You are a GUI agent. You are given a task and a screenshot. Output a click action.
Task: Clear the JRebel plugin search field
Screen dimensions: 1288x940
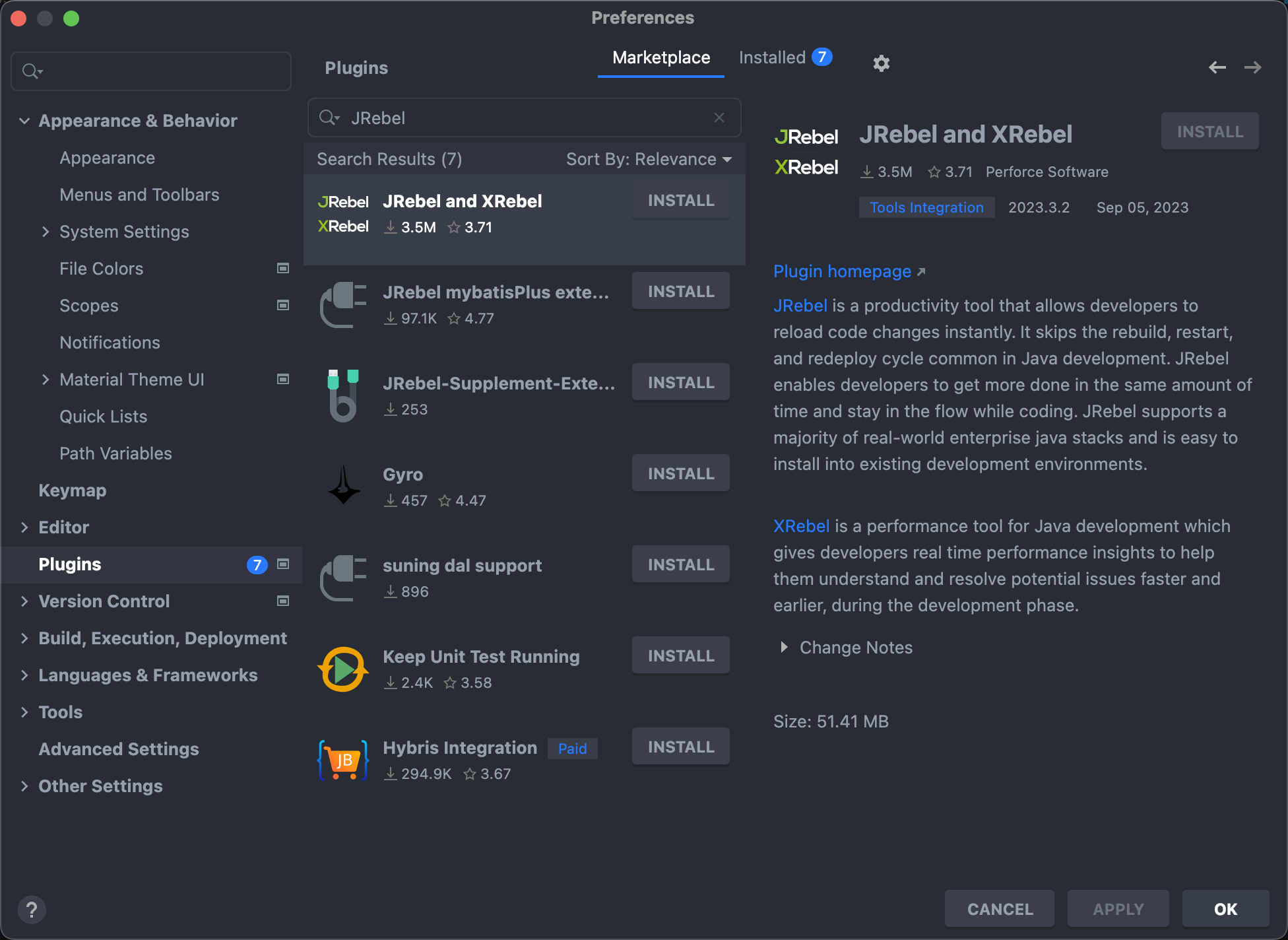tap(719, 117)
